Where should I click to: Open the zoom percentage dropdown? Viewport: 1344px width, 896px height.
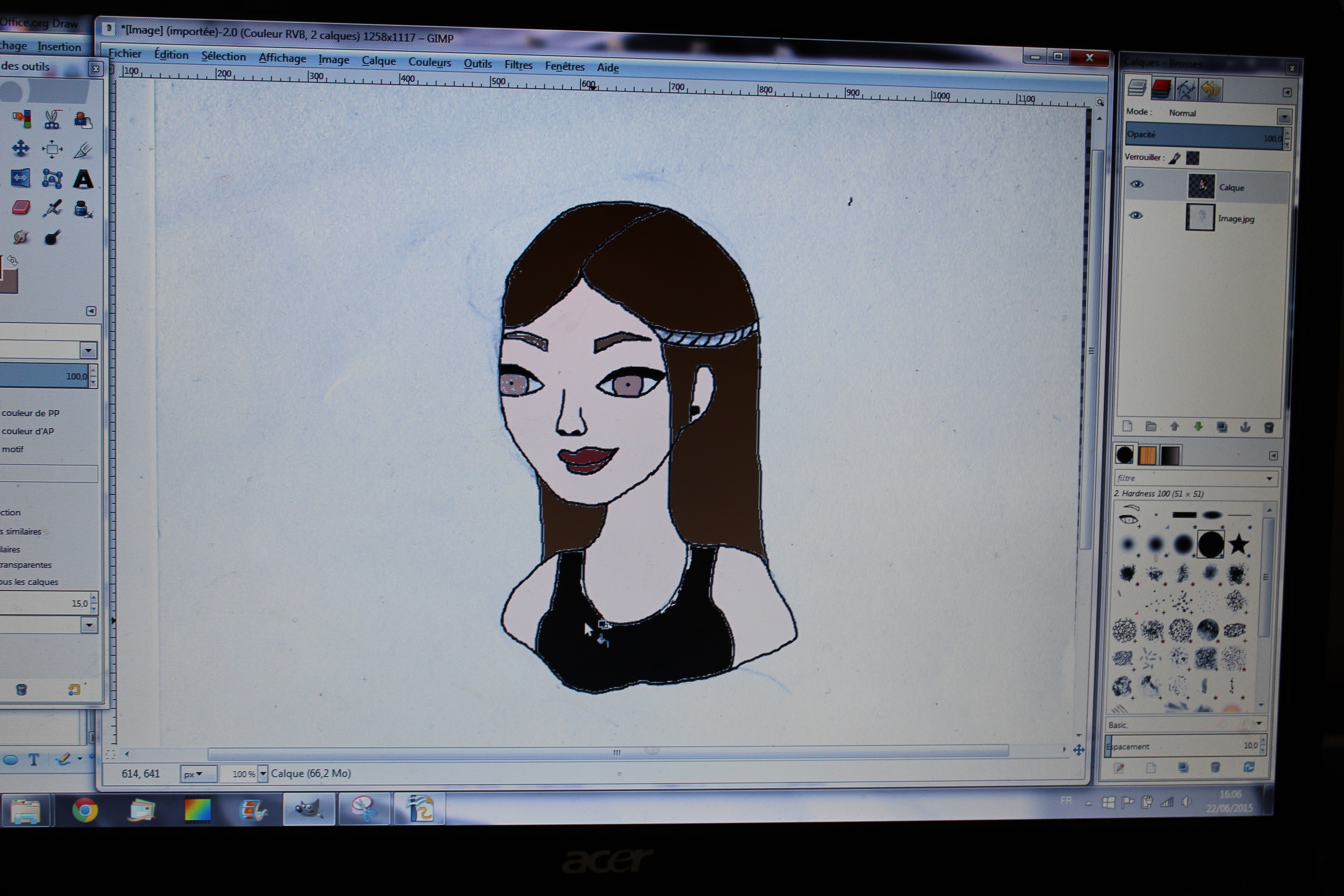[263, 774]
